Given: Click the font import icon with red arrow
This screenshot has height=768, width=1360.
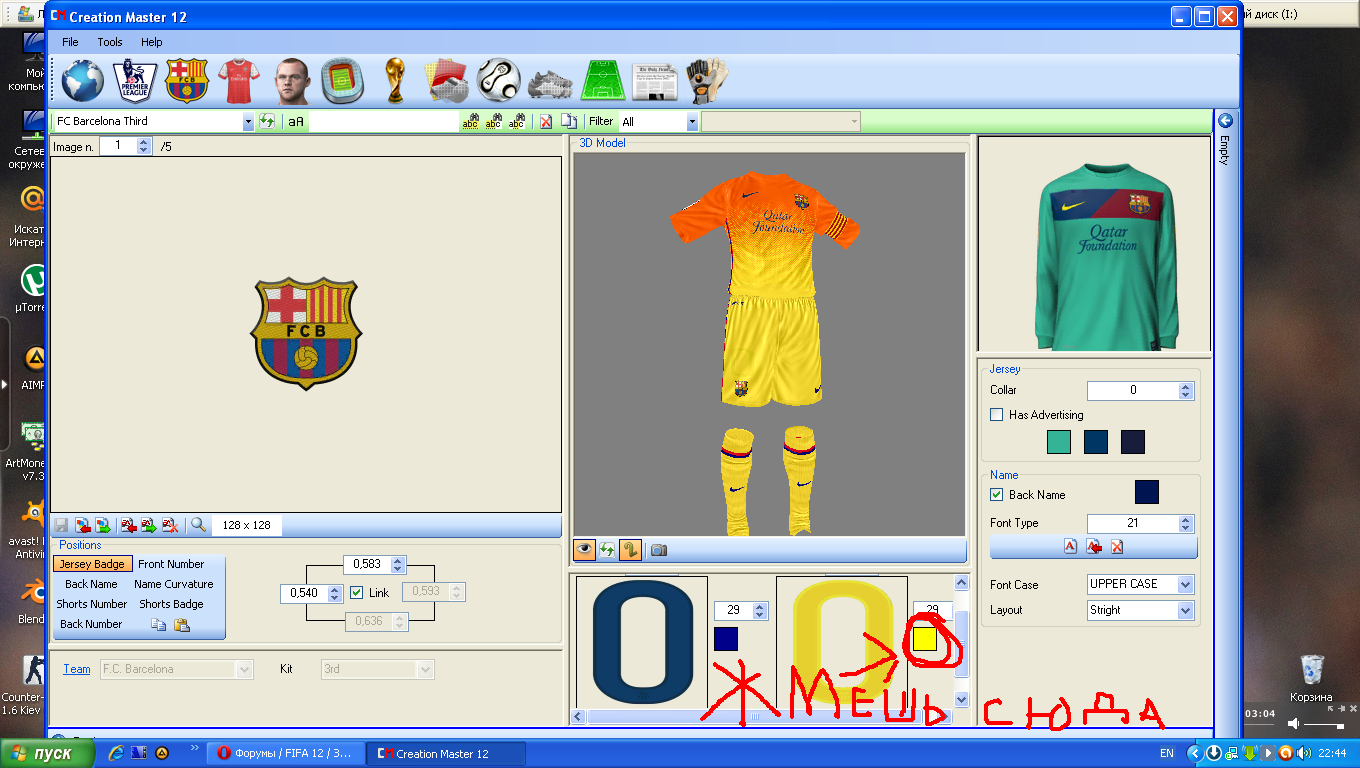Looking at the screenshot, I should tap(1094, 546).
